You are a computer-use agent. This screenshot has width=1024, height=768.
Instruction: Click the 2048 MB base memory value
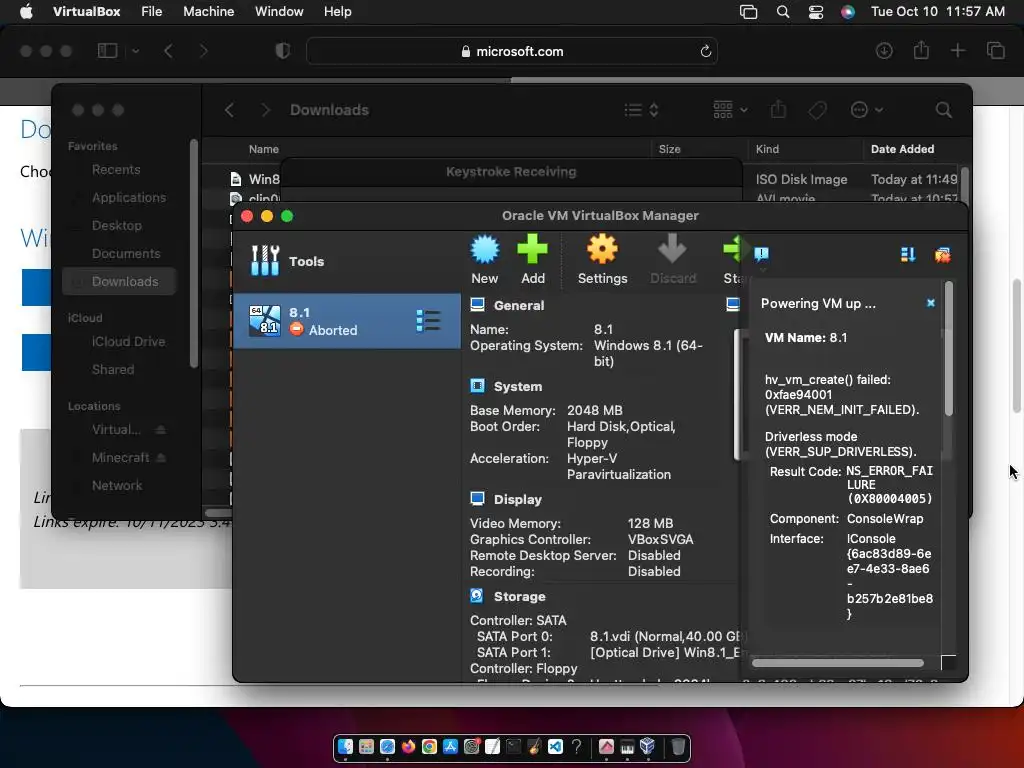coord(594,410)
